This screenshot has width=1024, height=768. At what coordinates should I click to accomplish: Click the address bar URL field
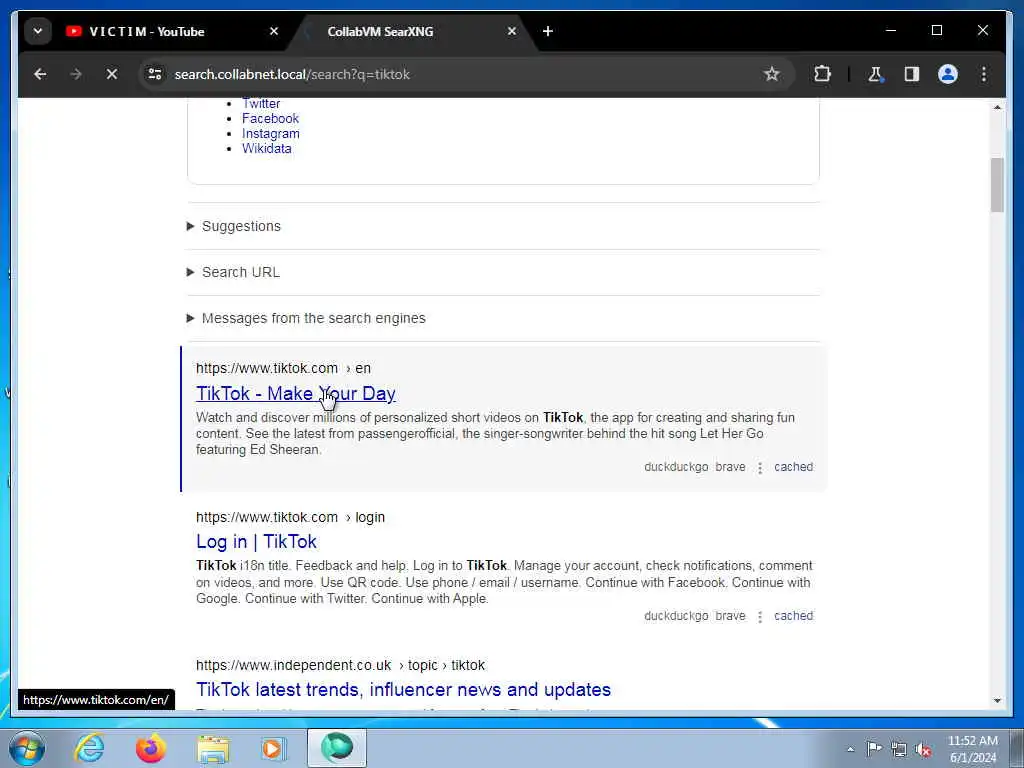[457, 74]
